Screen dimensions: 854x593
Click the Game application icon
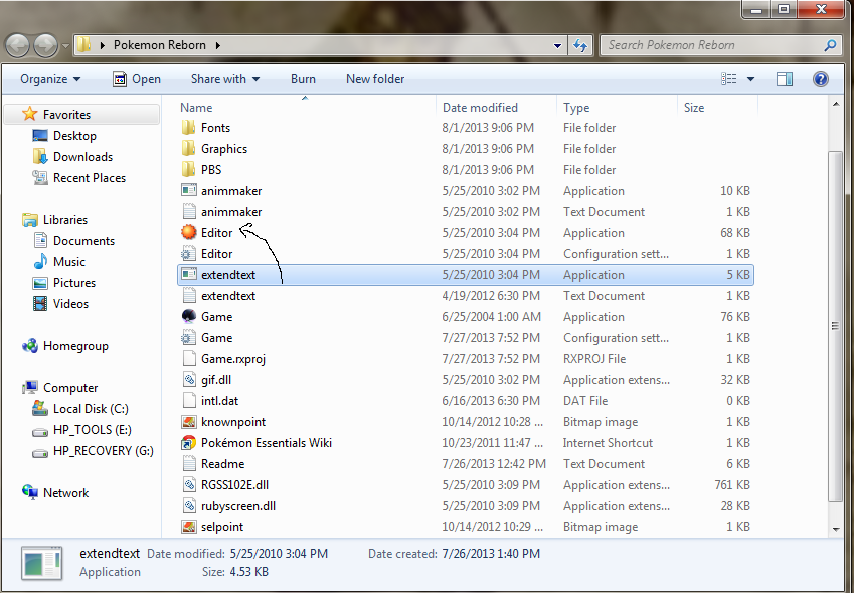pos(189,317)
